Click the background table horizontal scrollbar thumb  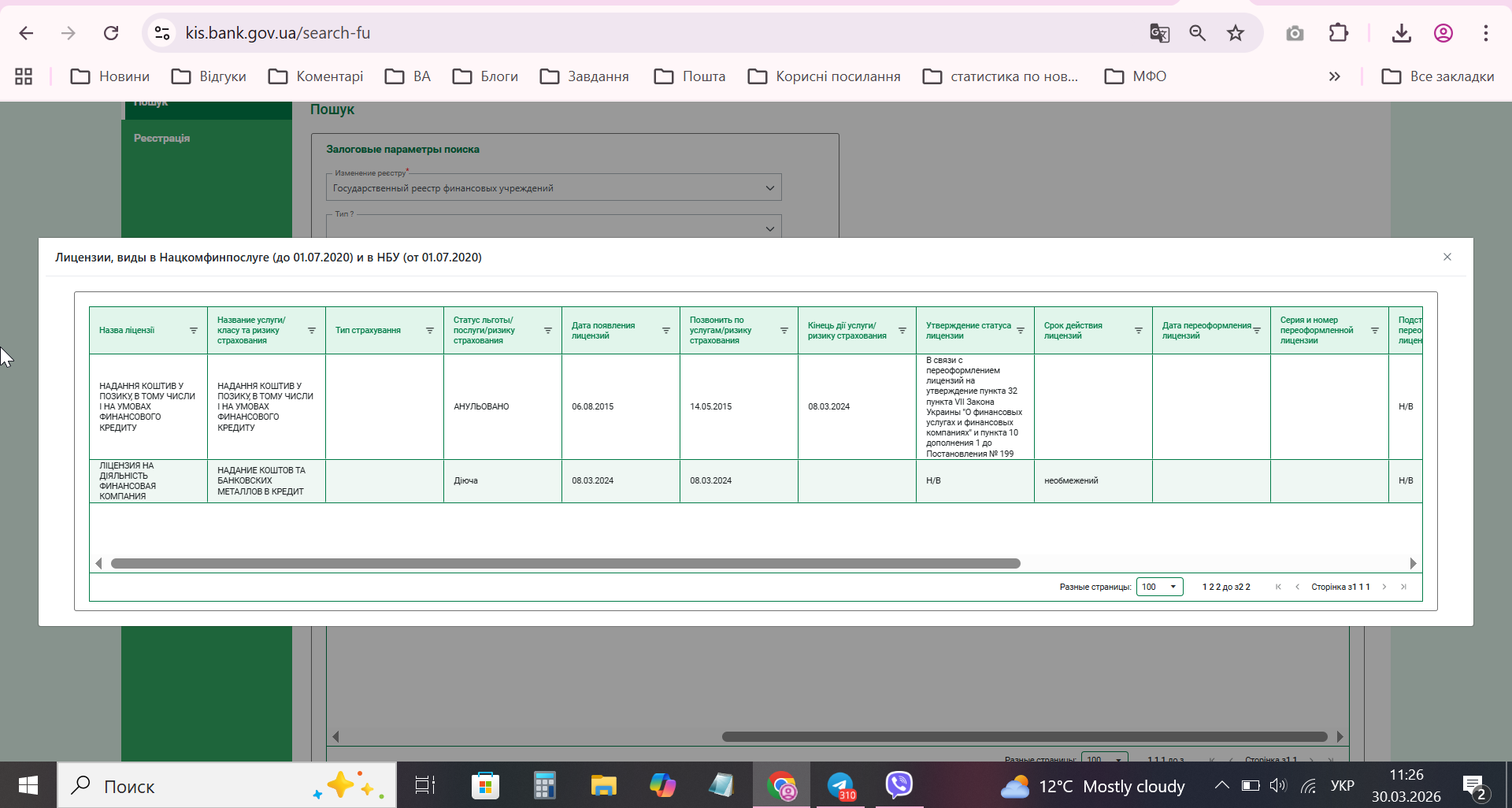1025,737
